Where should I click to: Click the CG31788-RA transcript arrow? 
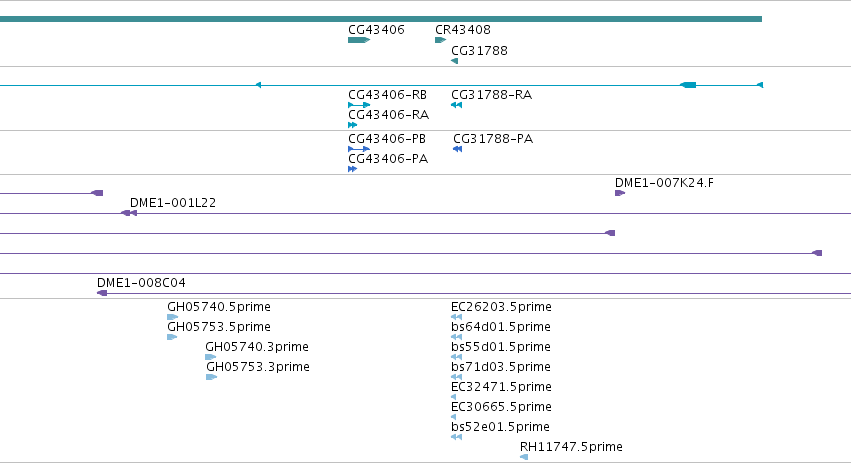(456, 105)
